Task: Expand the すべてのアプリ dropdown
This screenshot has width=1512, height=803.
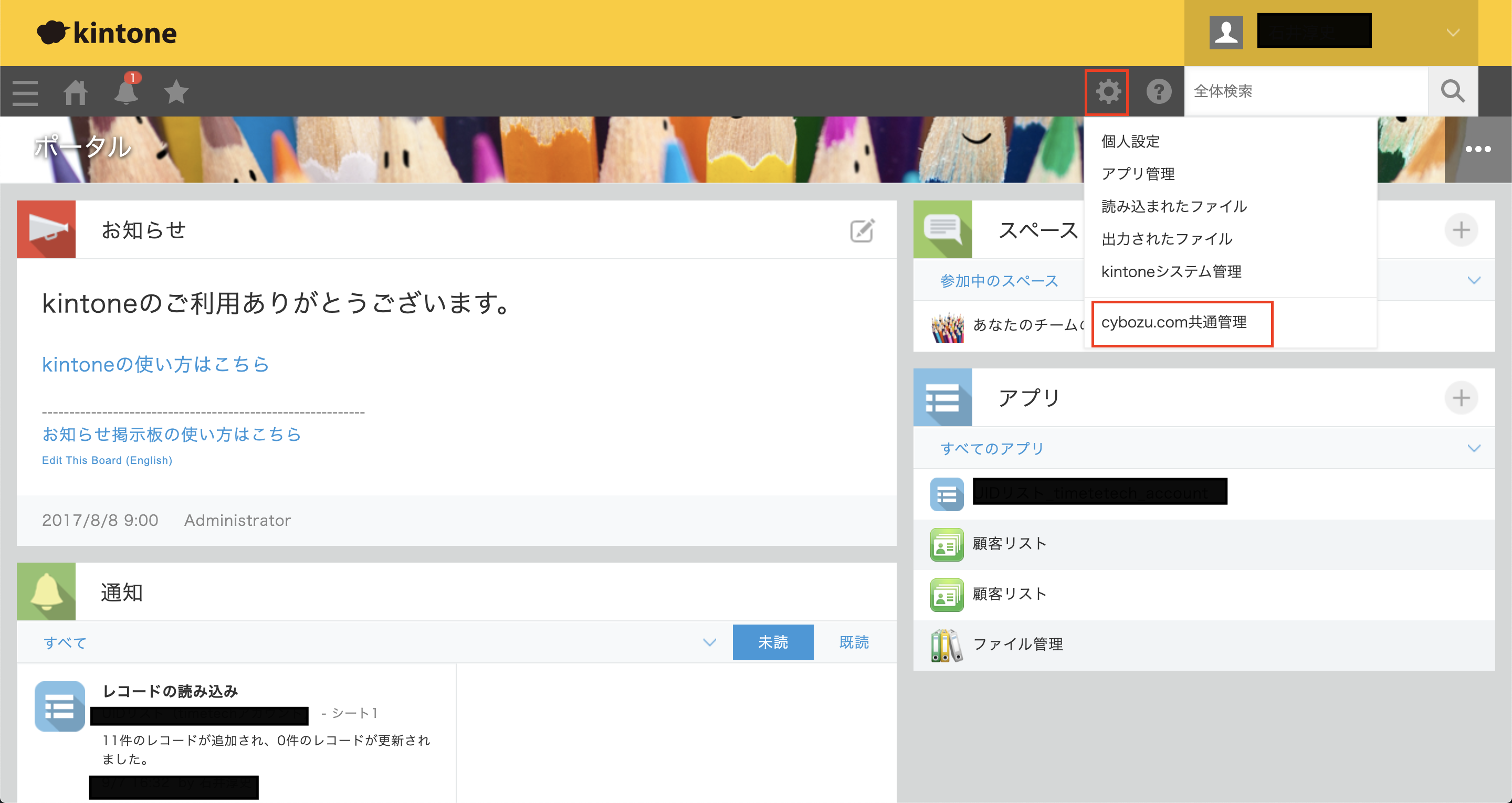Action: tap(1473, 448)
